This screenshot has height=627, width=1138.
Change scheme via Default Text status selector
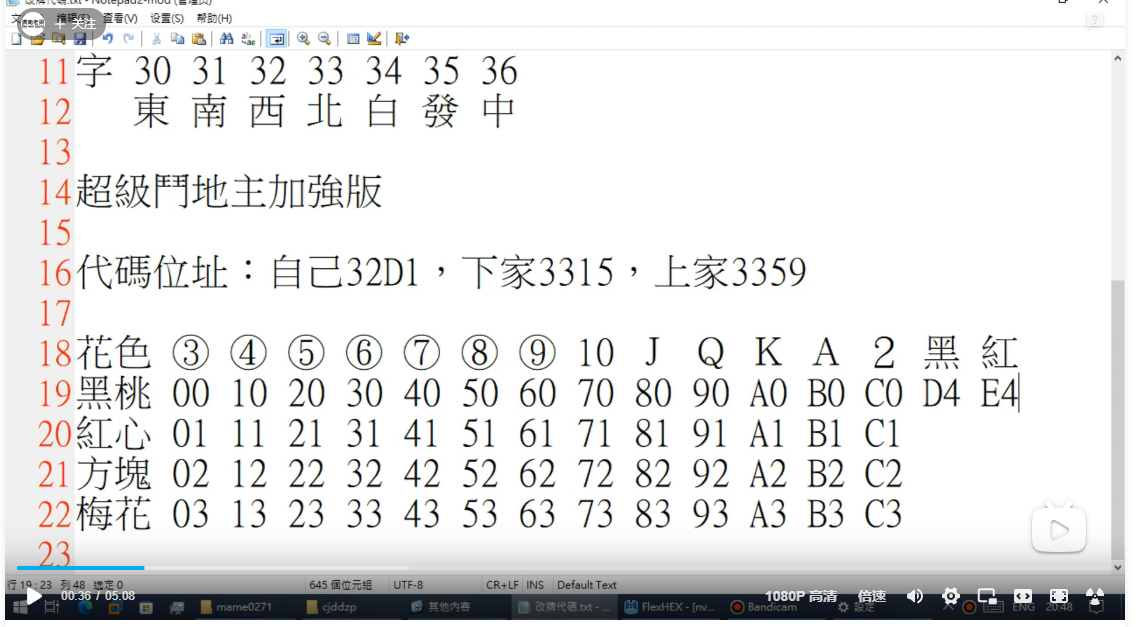coord(590,585)
